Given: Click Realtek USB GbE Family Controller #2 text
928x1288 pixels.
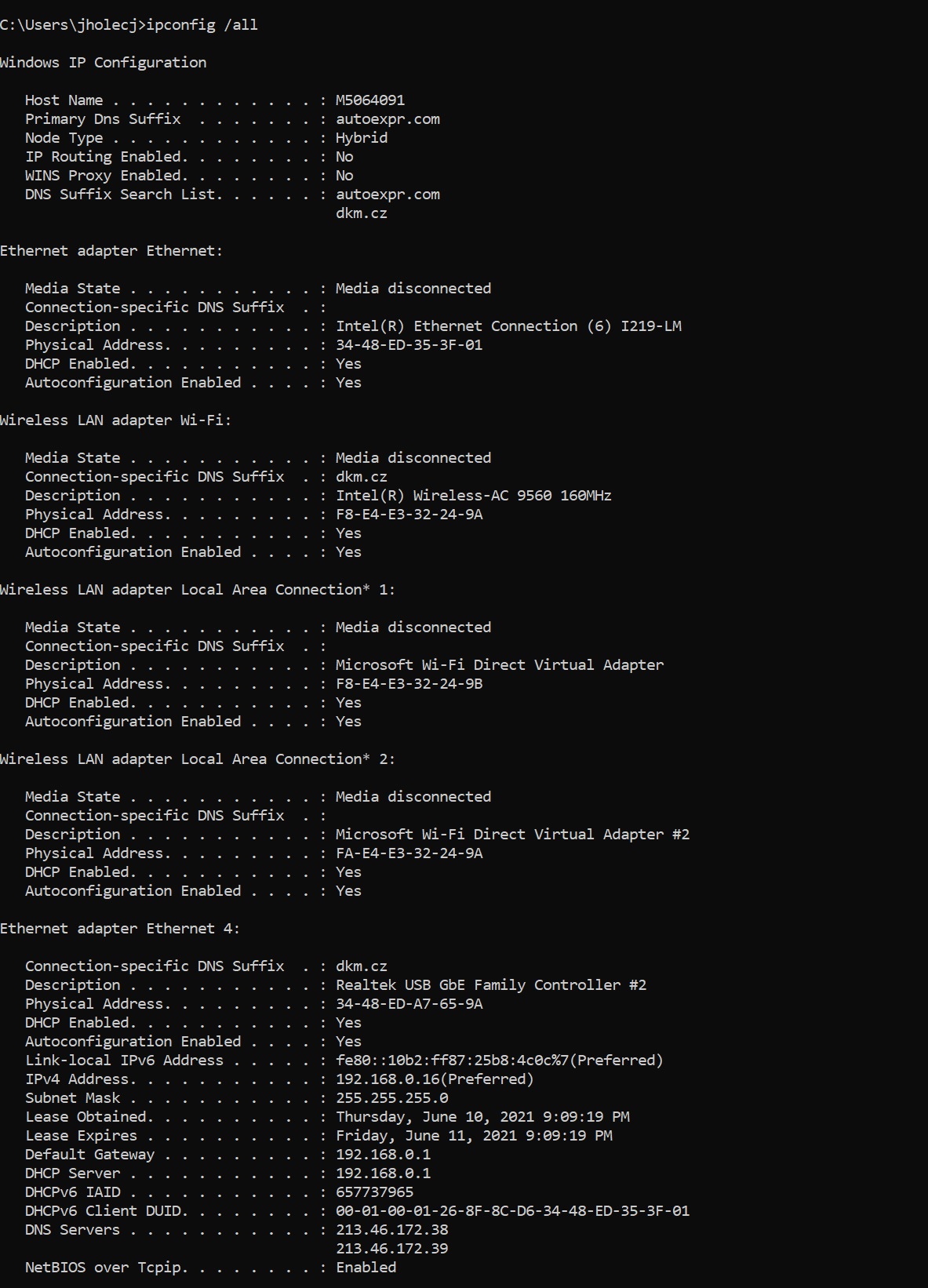Looking at the screenshot, I should [x=490, y=985].
